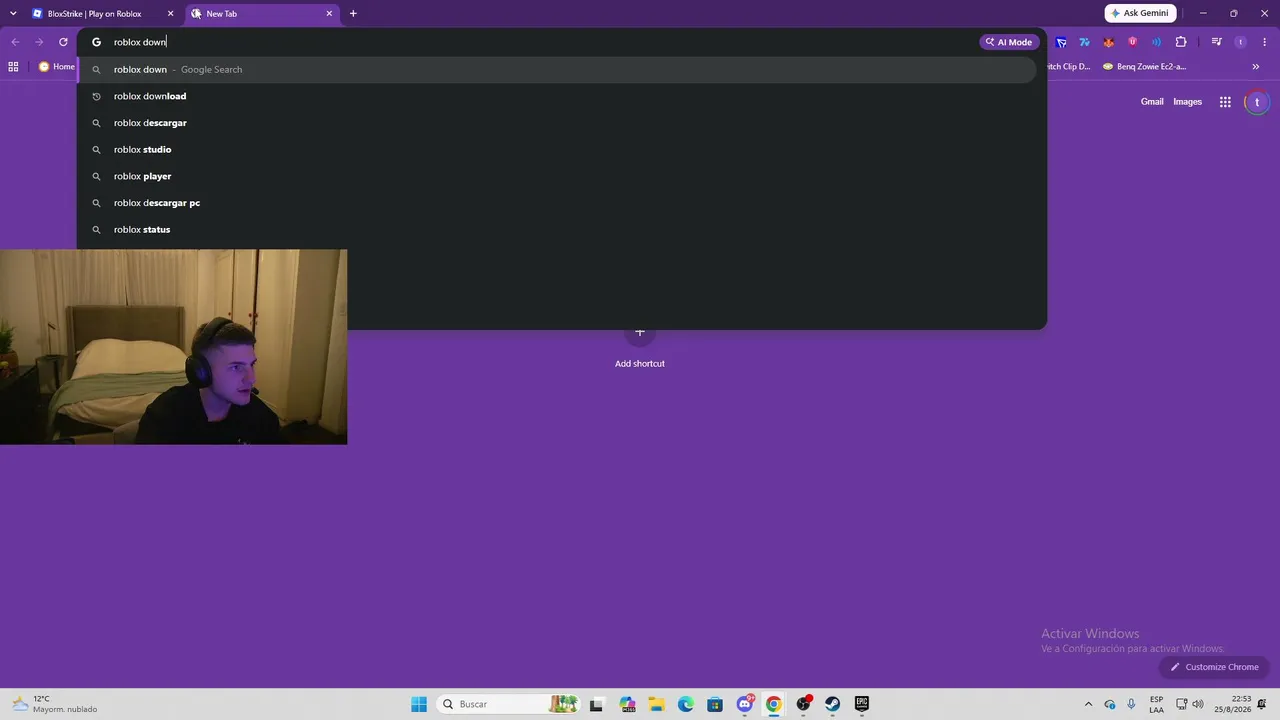Open the MetaMask fox extension
Viewport: 1280px width, 720px height.
point(1108,42)
